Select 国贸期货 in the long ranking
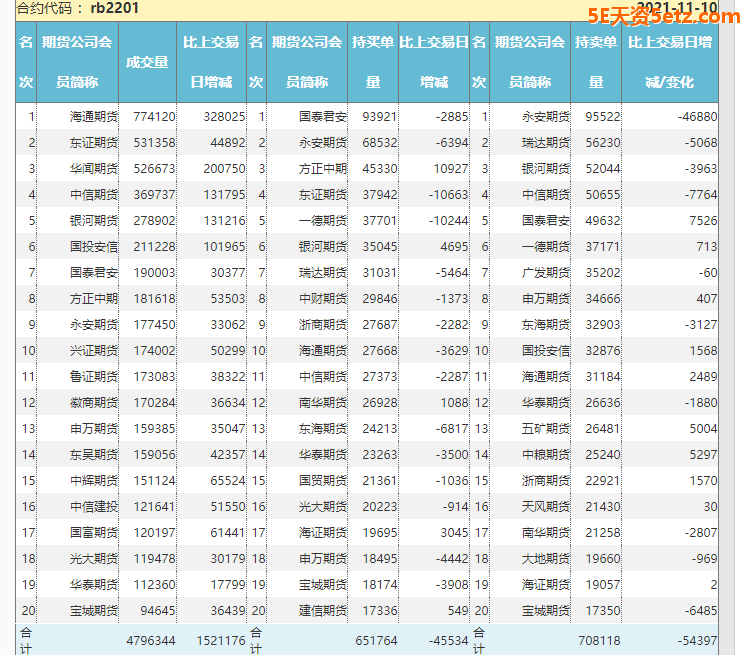Viewport: 742px width, 655px height. 323,481
